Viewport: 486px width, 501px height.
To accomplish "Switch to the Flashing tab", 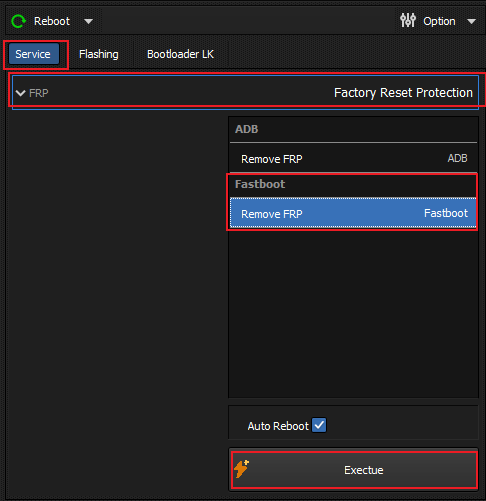I will tap(99, 54).
